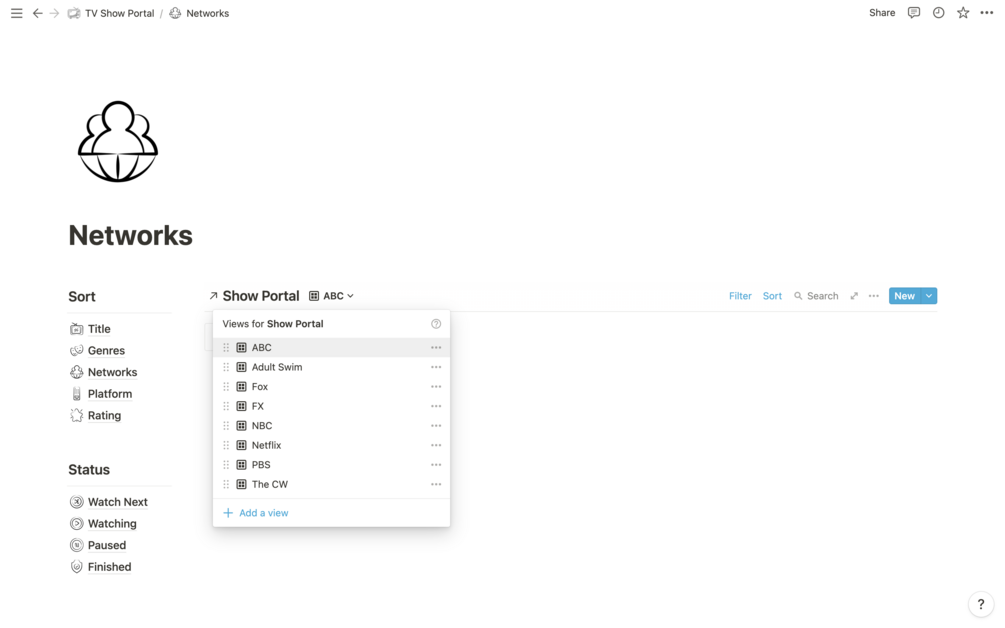Open options dots for PBS view
The image size is (1005, 628).
coord(436,465)
